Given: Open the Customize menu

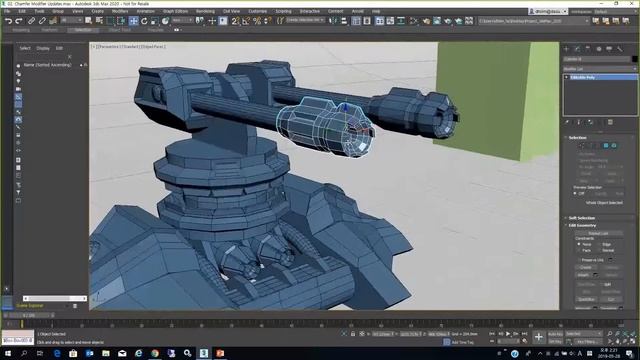Looking at the screenshot, I should (x=258, y=11).
